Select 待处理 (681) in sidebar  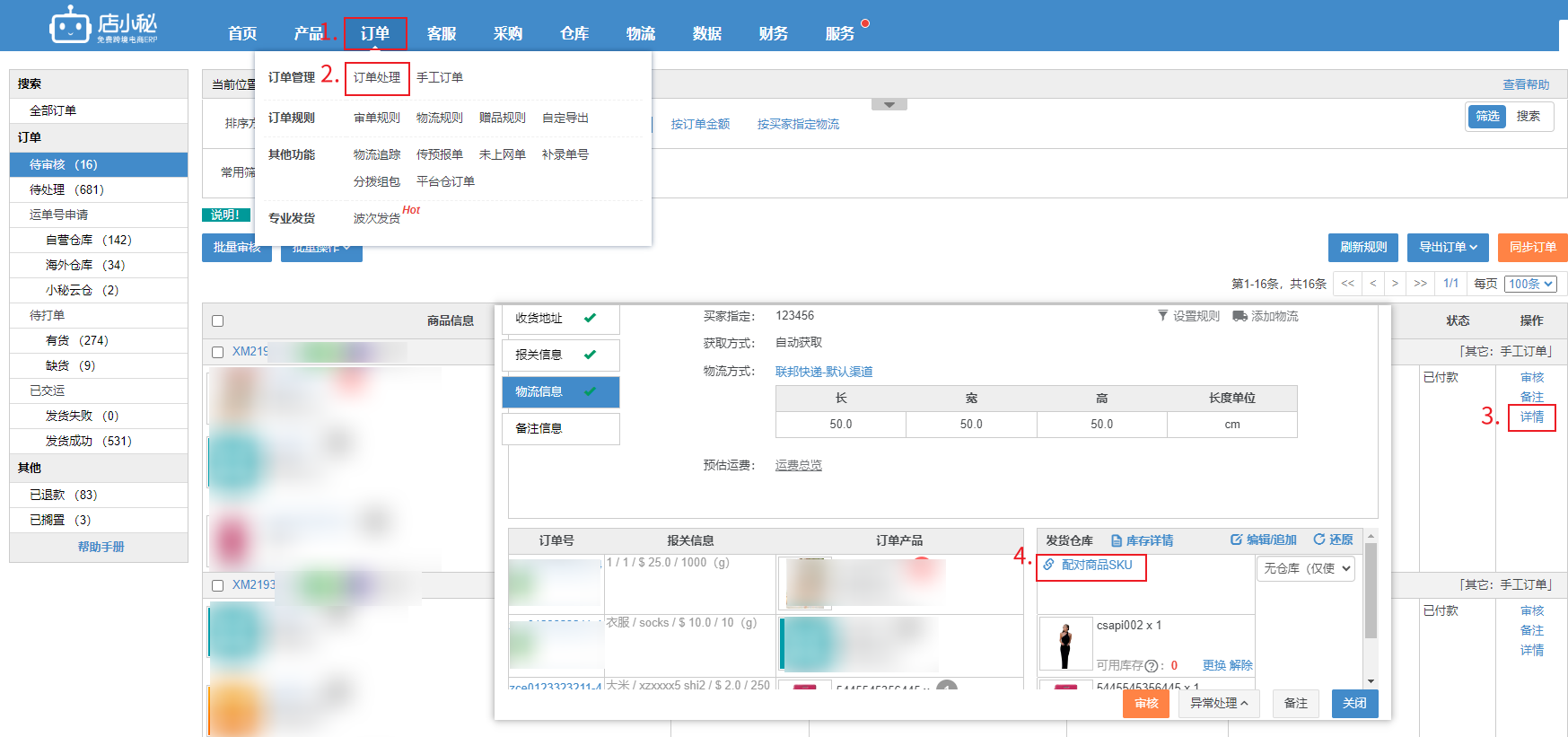[x=99, y=189]
